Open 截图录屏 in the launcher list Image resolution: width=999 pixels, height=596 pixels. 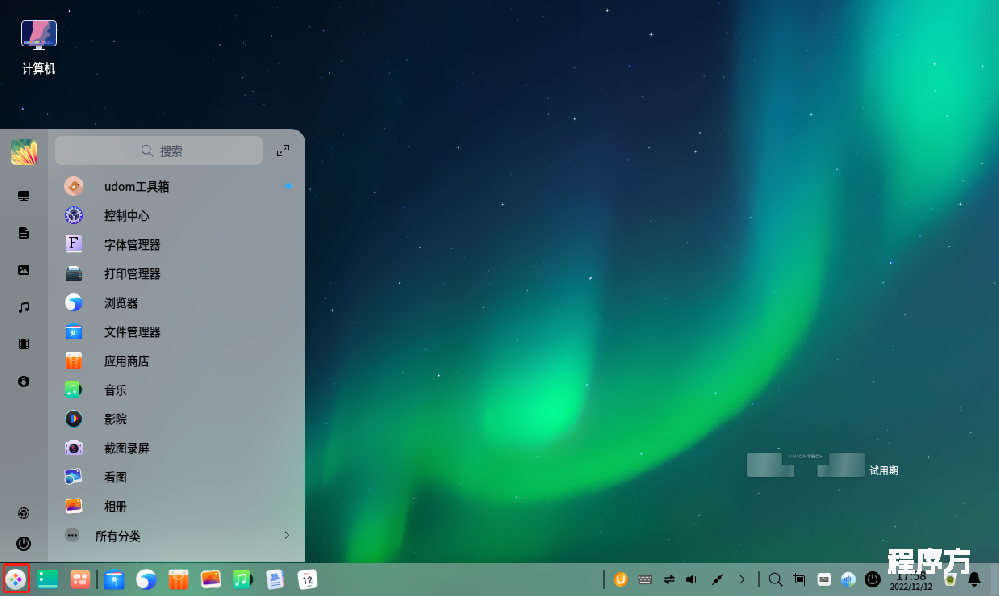tap(176, 447)
